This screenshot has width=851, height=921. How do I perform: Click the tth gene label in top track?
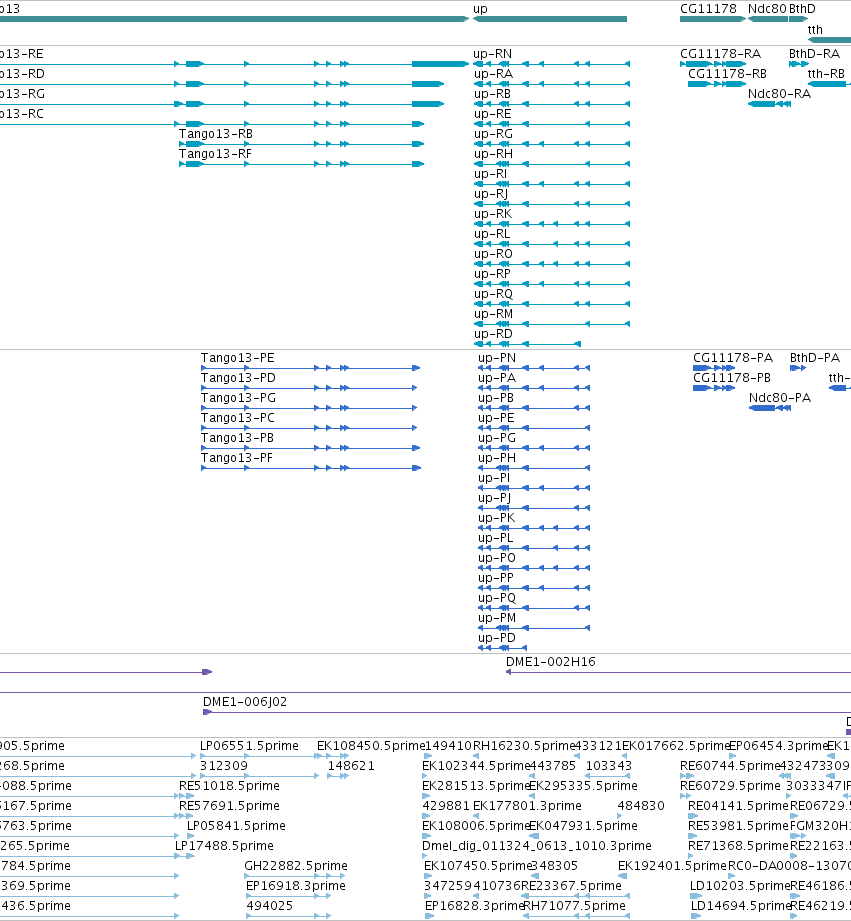[x=815, y=30]
